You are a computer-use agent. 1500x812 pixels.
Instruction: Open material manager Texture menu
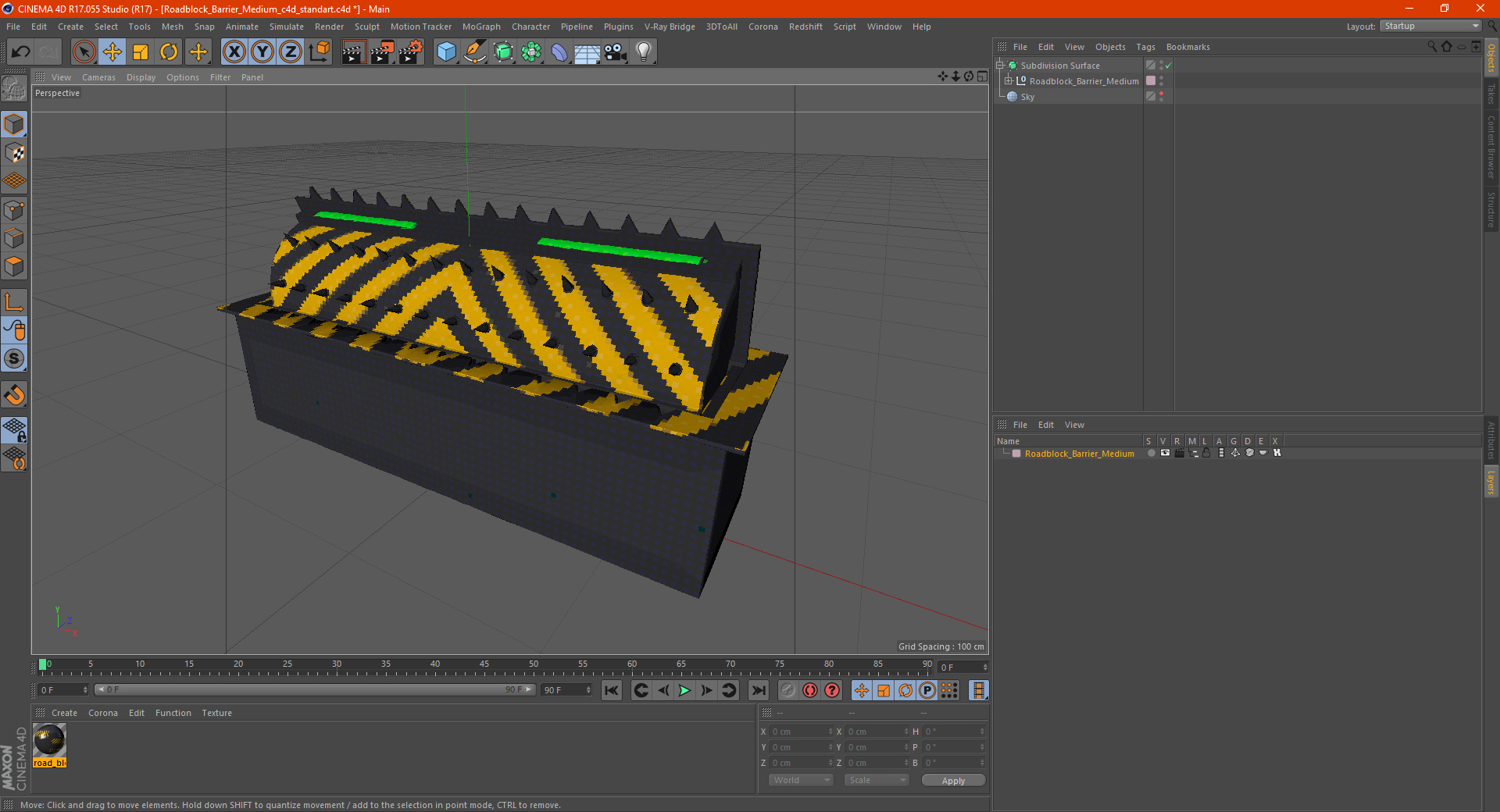(216, 713)
